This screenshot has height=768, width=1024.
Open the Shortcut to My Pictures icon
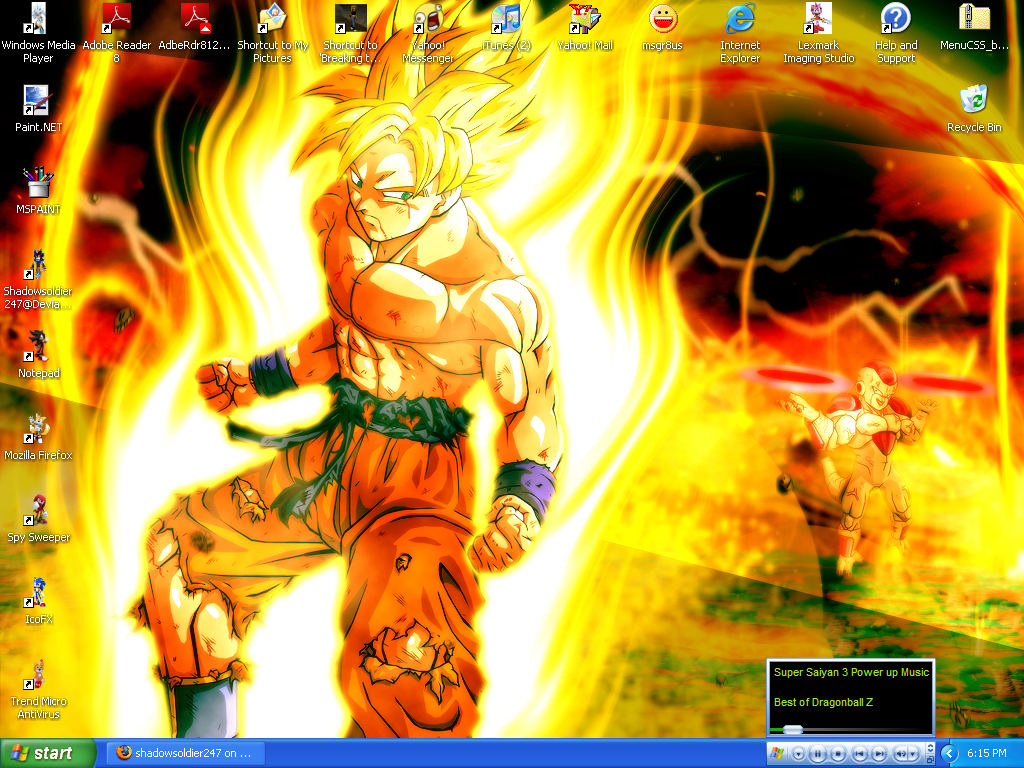(x=272, y=33)
